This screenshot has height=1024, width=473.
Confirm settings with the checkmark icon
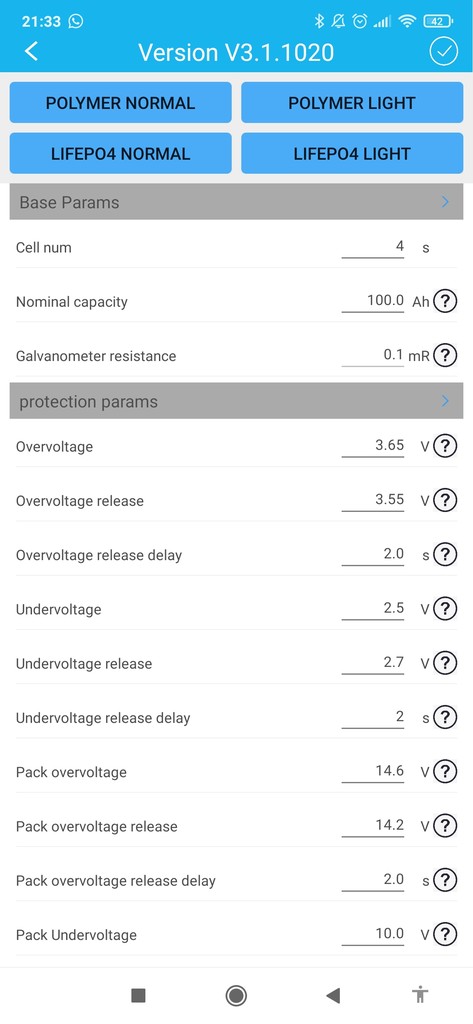(x=444, y=52)
